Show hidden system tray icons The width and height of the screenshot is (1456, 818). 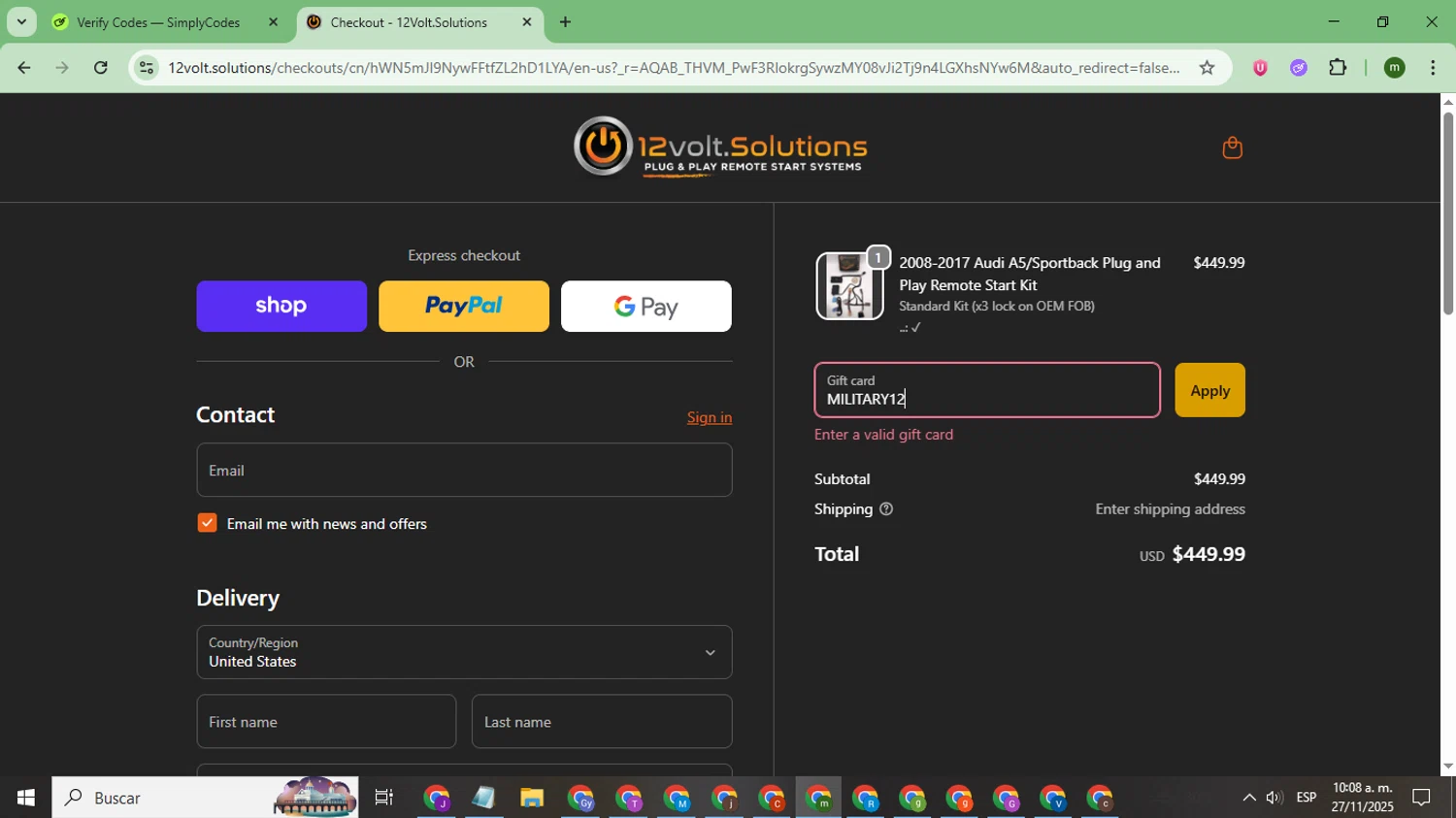[1248, 798]
